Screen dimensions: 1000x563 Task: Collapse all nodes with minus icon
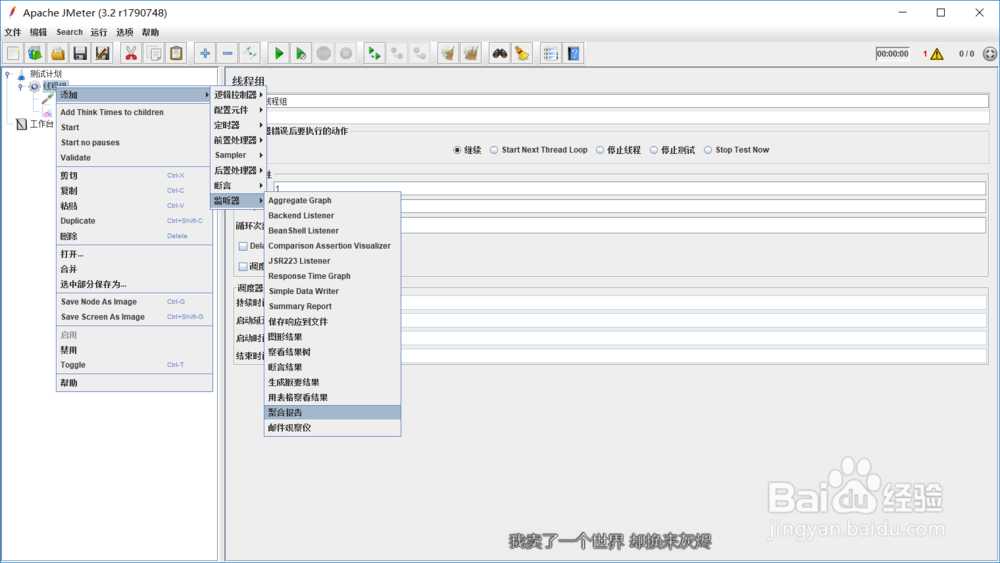tap(227, 54)
